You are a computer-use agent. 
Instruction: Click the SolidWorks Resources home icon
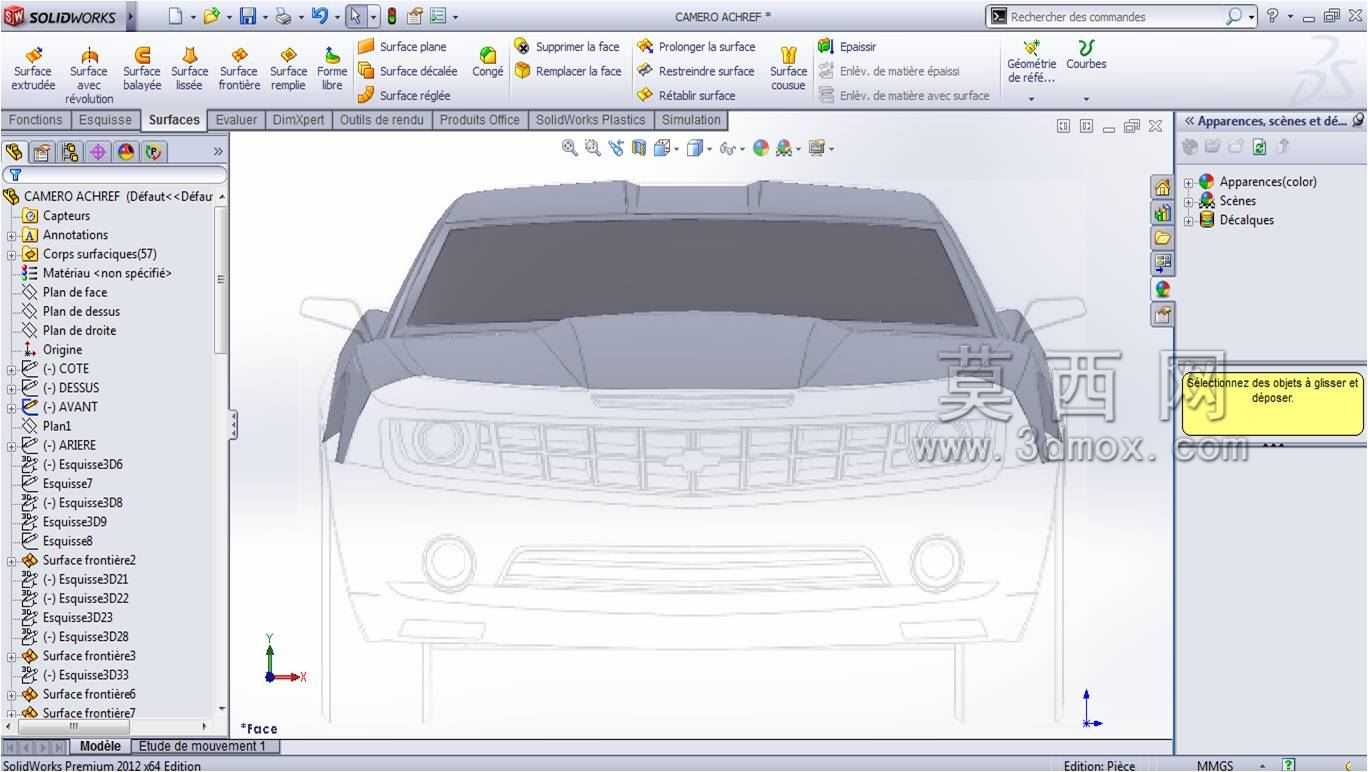tap(1162, 187)
